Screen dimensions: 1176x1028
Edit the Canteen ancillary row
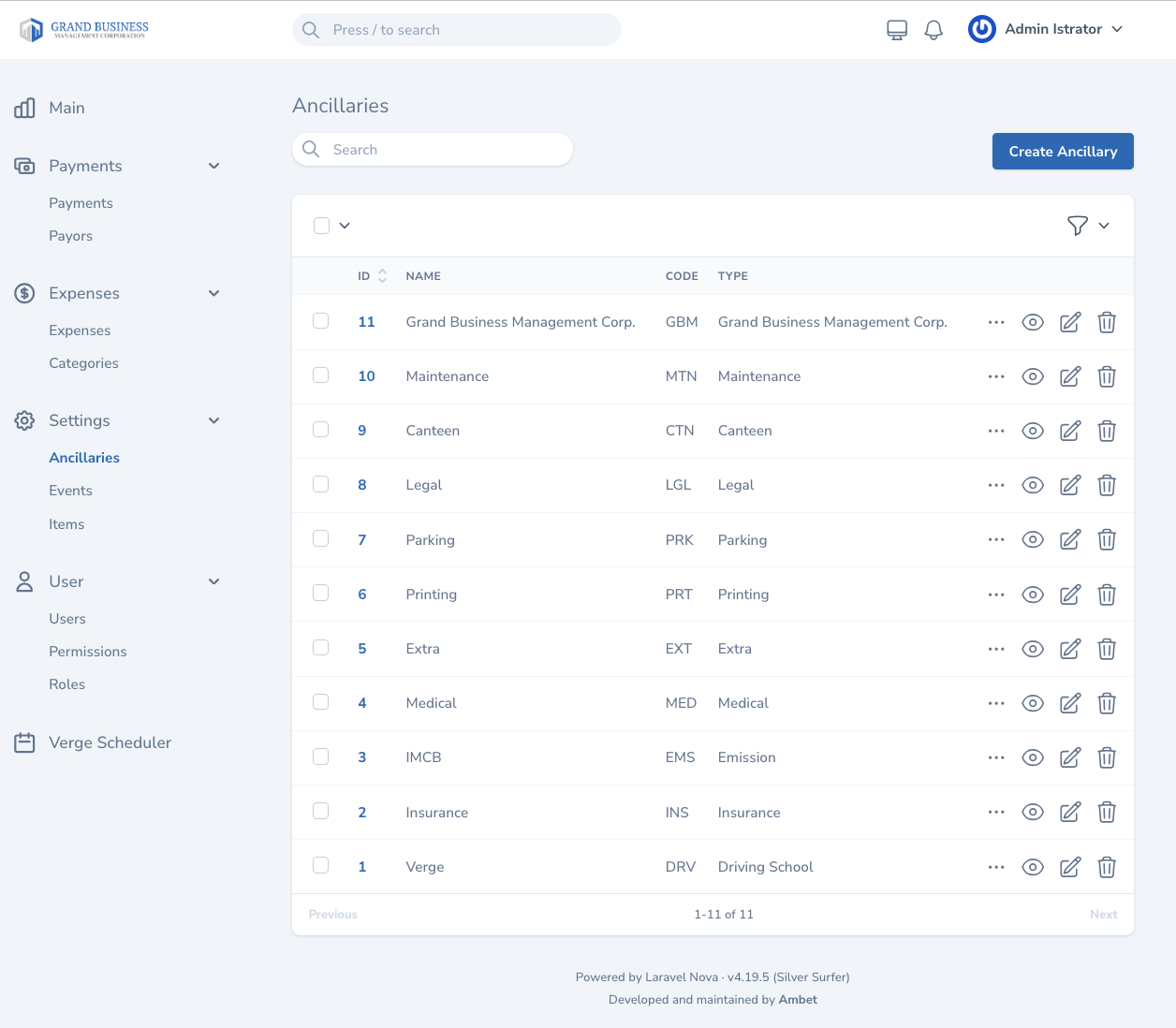[1070, 431]
